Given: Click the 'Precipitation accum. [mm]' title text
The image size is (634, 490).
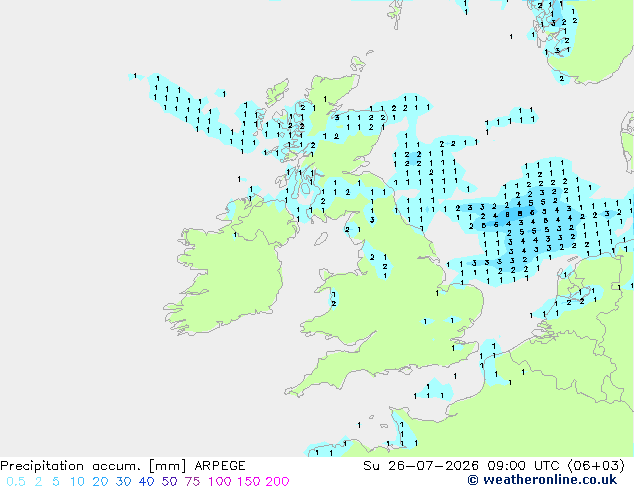Looking at the screenshot, I should (93, 466).
